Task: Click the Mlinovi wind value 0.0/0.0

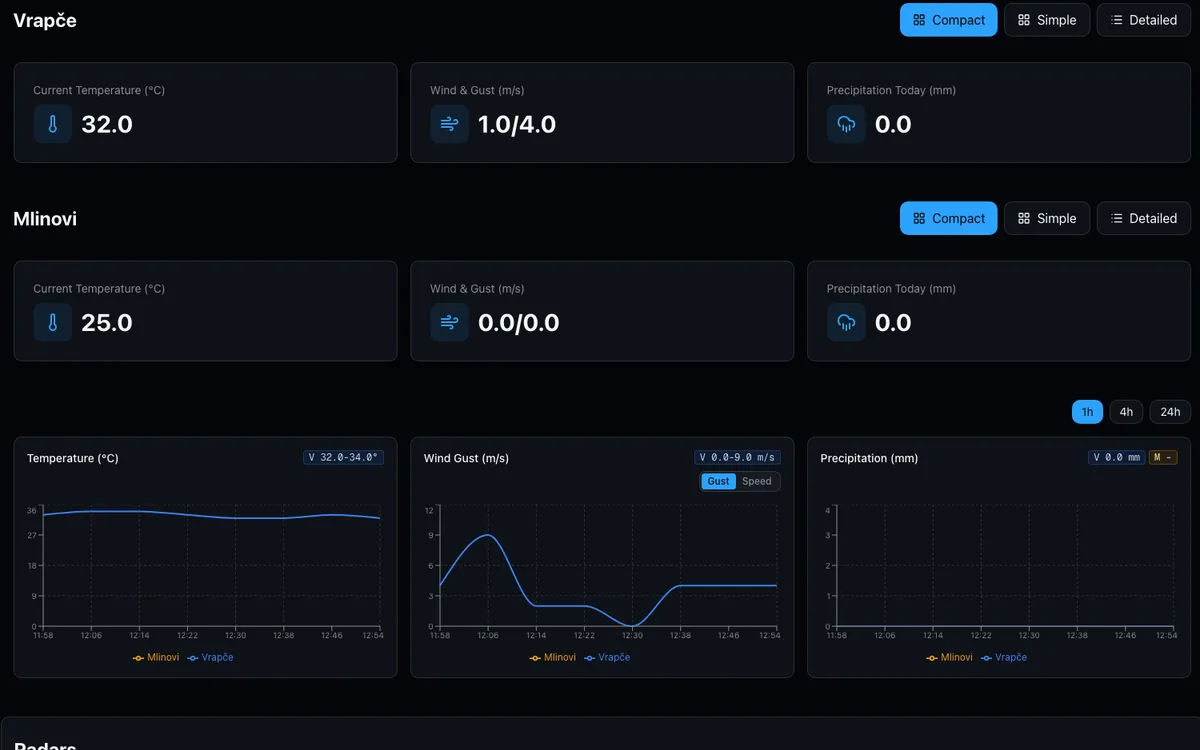Action: (519, 322)
